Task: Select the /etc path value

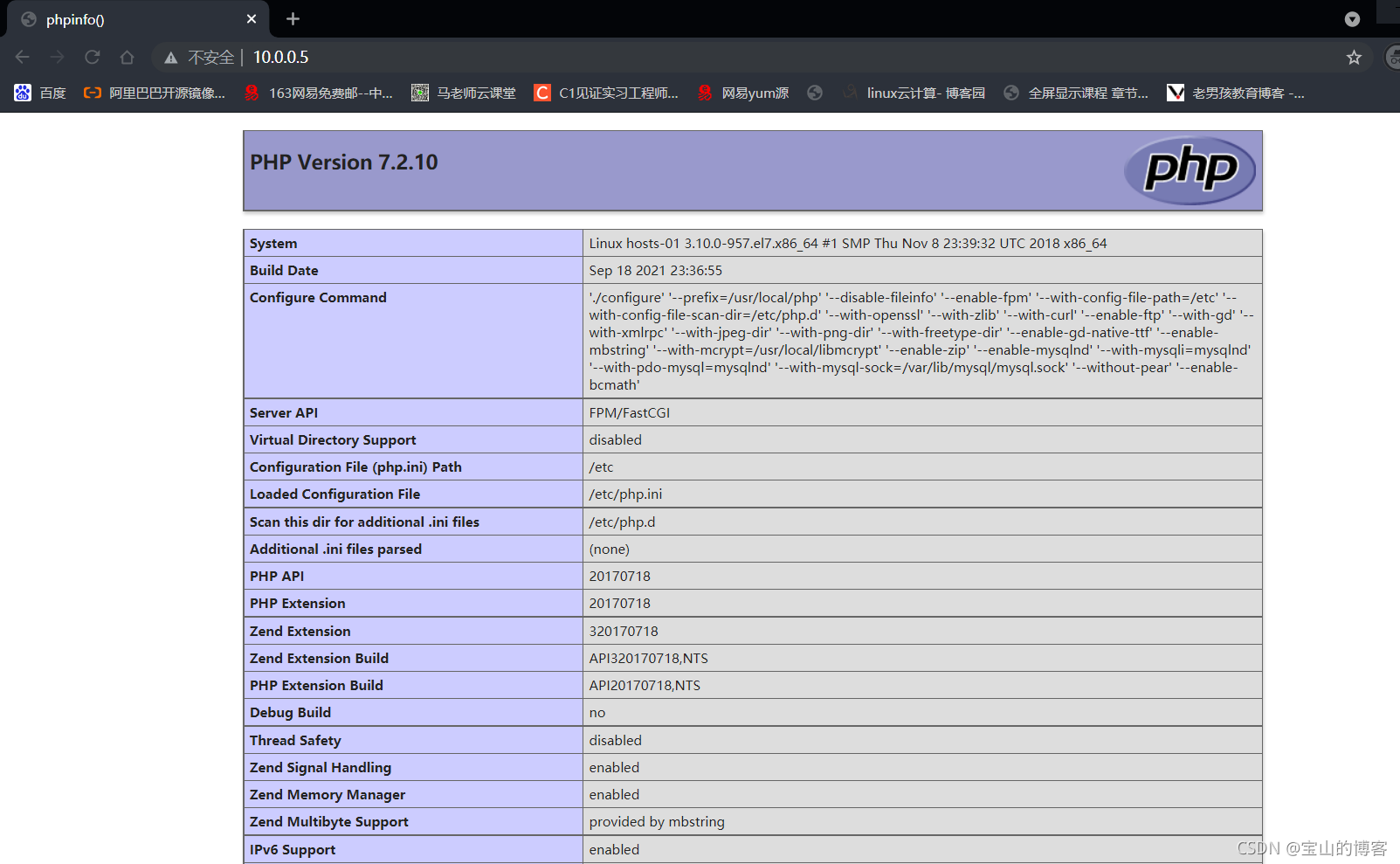Action: pyautogui.click(x=601, y=467)
